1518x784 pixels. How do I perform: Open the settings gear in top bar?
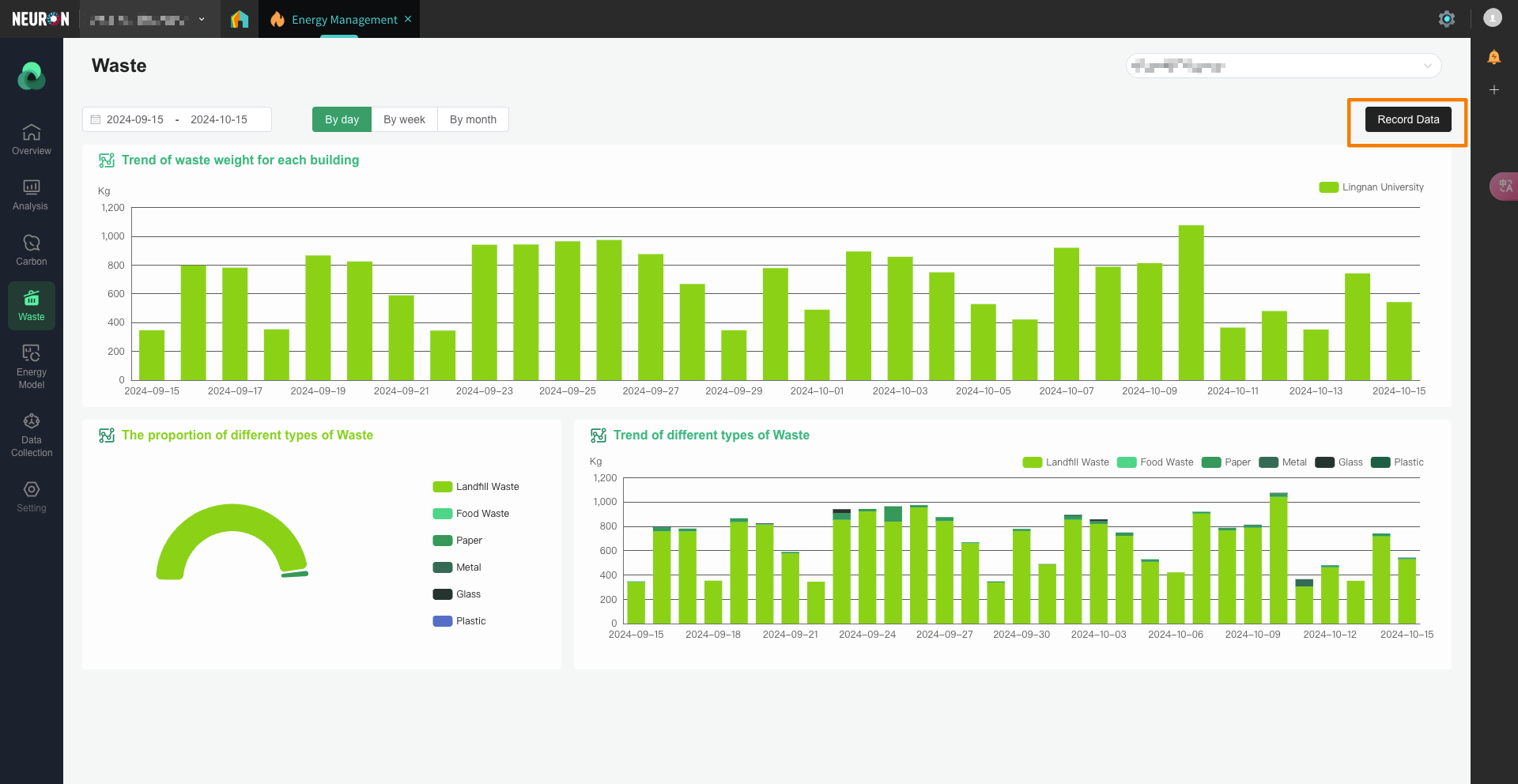(x=1446, y=19)
